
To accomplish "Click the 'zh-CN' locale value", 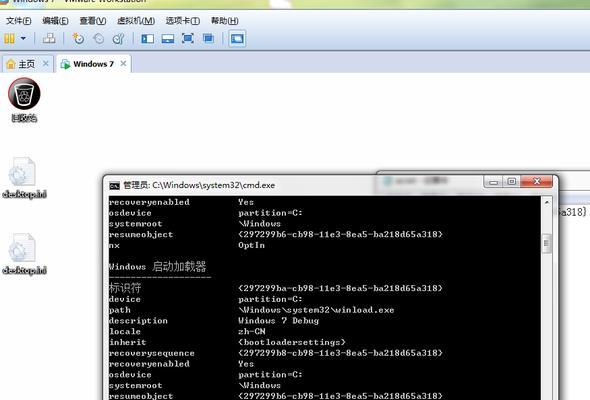I will (x=252, y=332).
